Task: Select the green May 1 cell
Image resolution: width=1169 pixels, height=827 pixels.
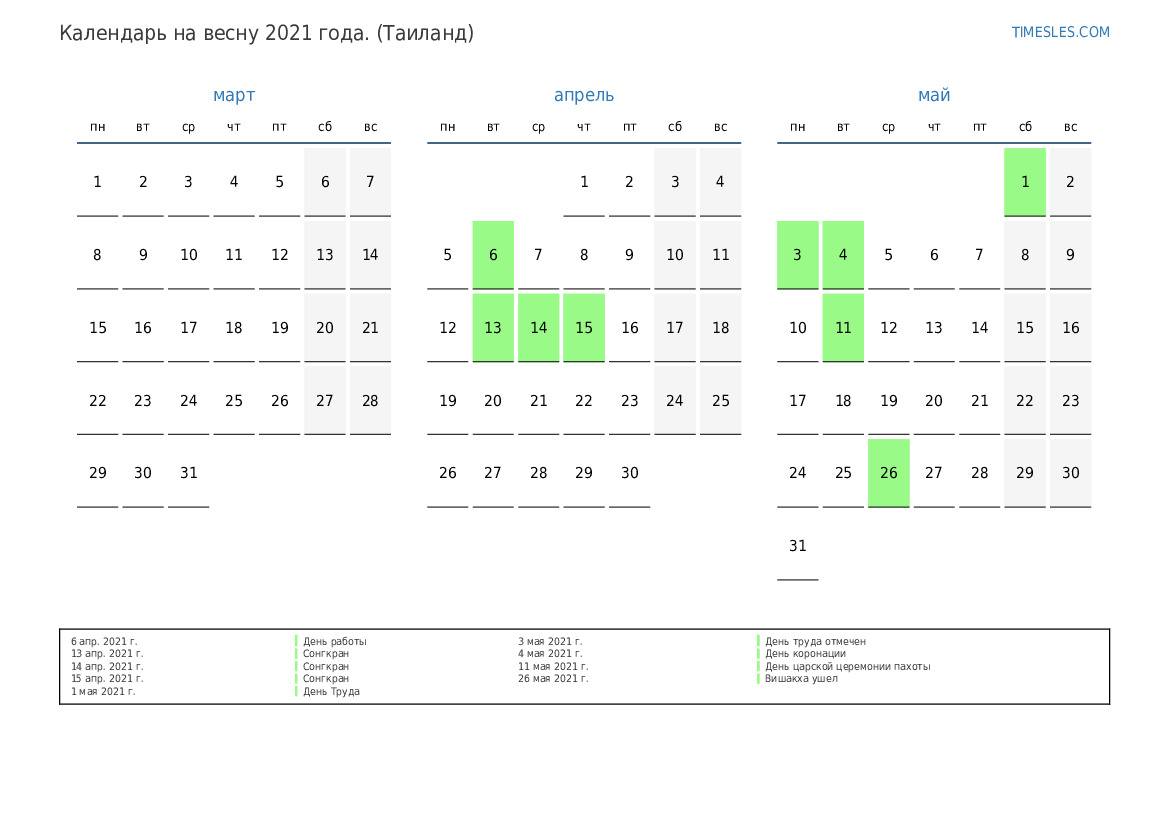Action: [x=1025, y=182]
